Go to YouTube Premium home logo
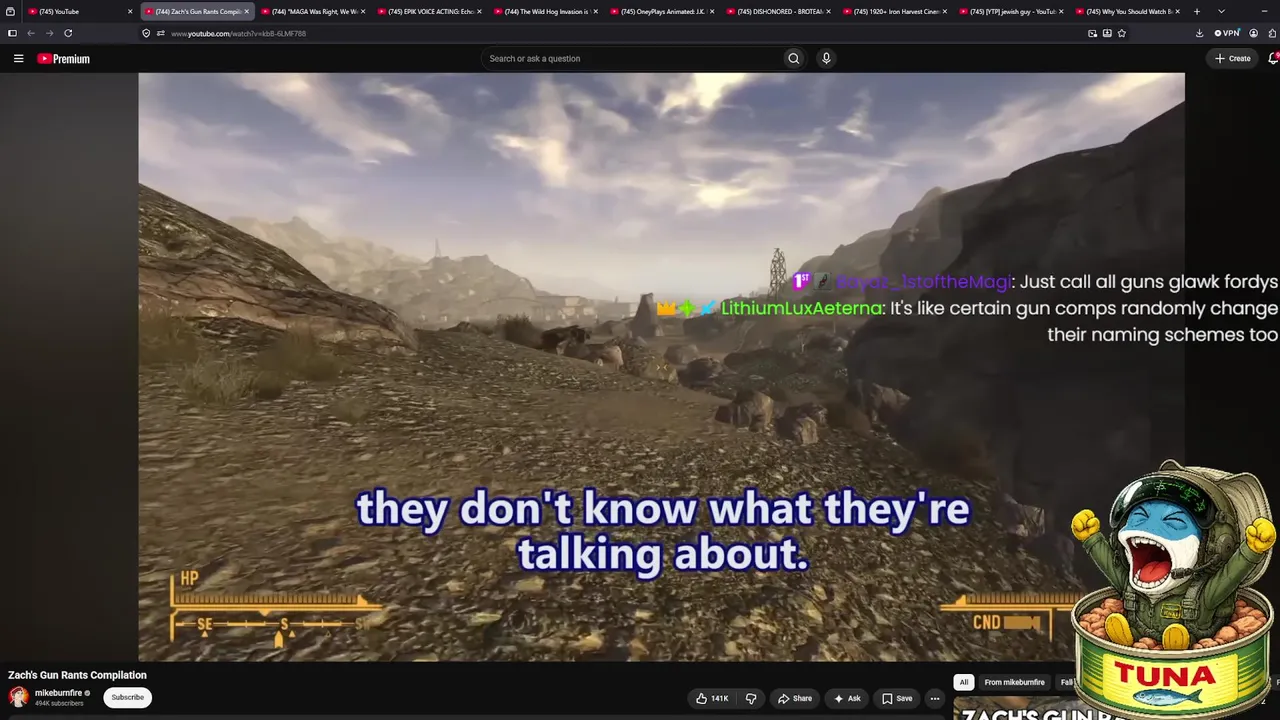 64,59
